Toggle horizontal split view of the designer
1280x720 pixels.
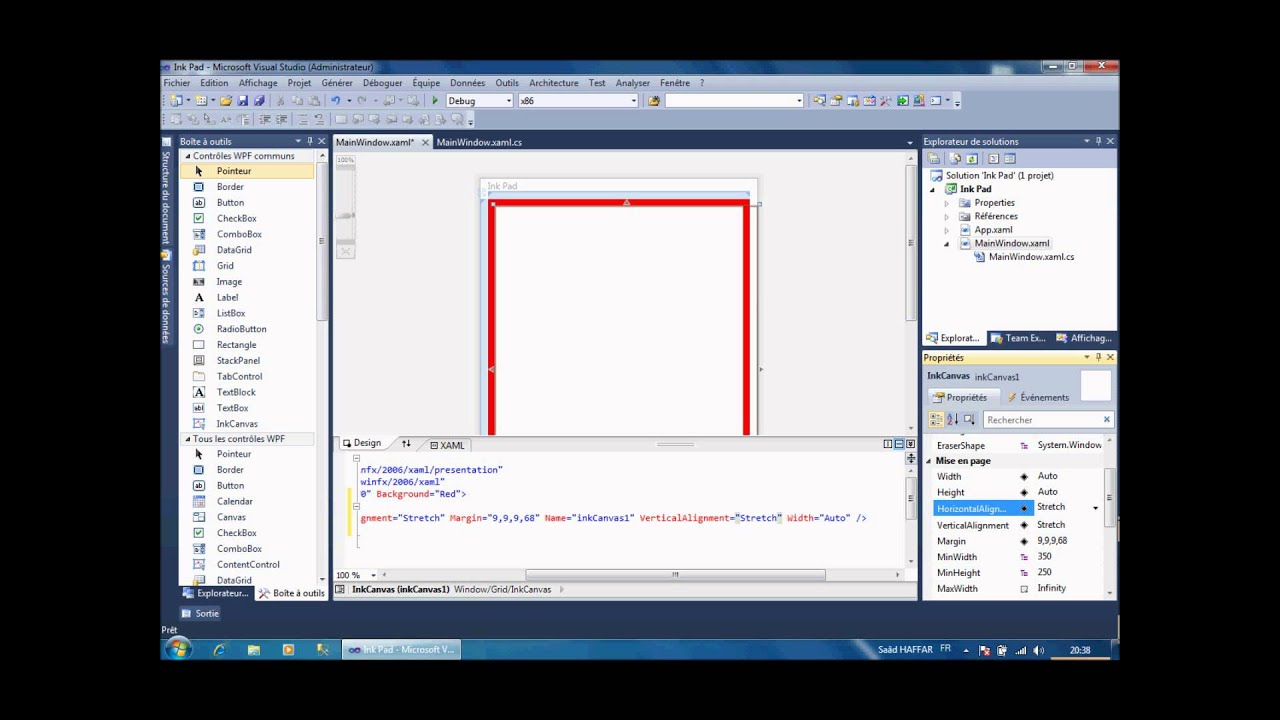899,444
